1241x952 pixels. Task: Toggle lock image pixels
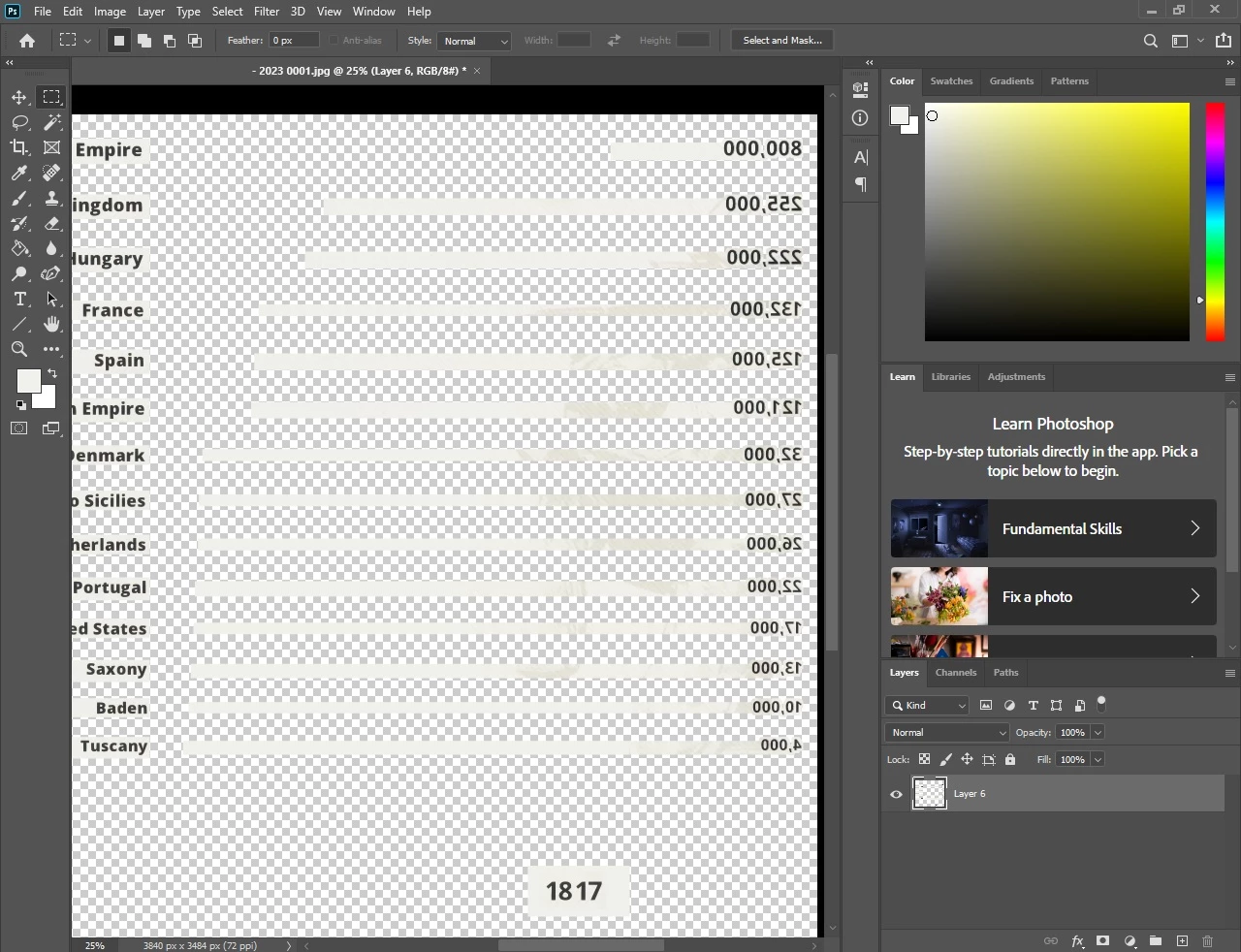[945, 760]
